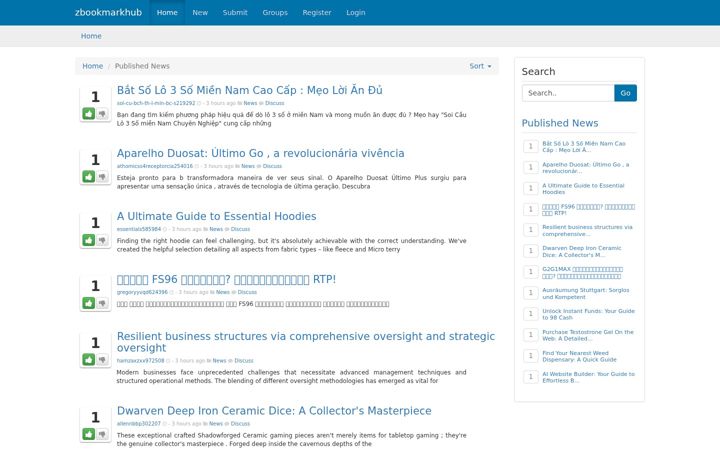Viewport: 720px width, 450px height.
Task: Open A Ultimate Guide to Essential Hoodies headline
Action: click(216, 216)
